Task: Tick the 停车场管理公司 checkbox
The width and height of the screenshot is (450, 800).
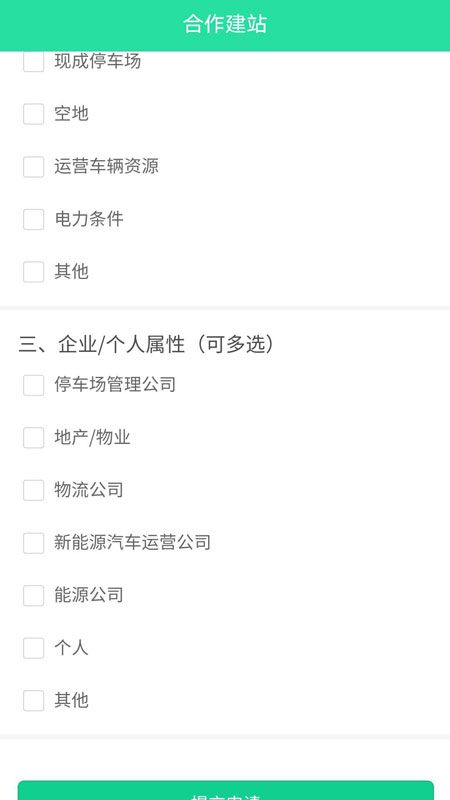Action: point(34,385)
